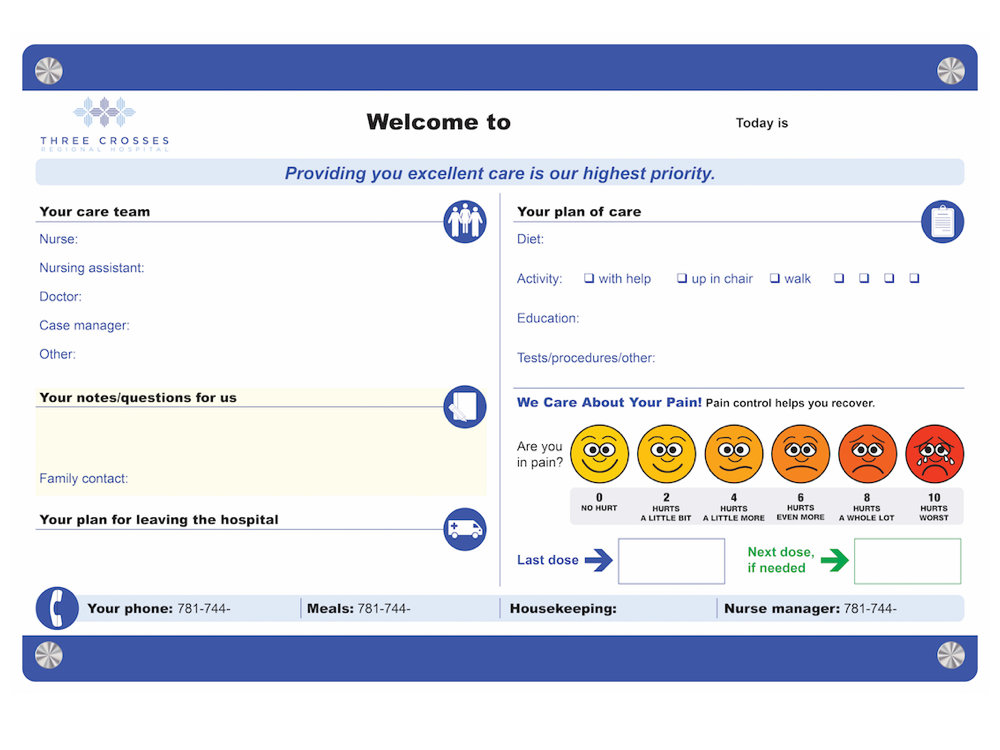
Task: Click the Three Crosses Regional Hospital logo
Action: (x=105, y=124)
